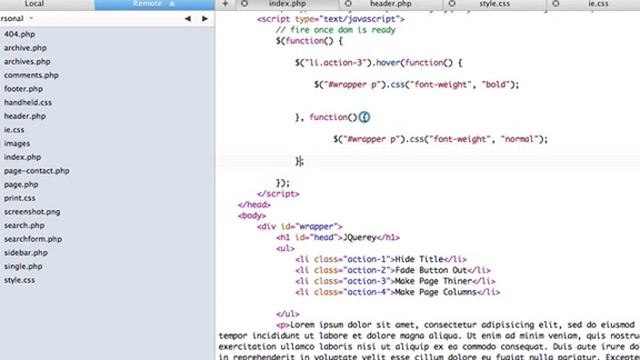Open the ie.css editor tab
This screenshot has width=640, height=360.
click(x=598, y=4)
